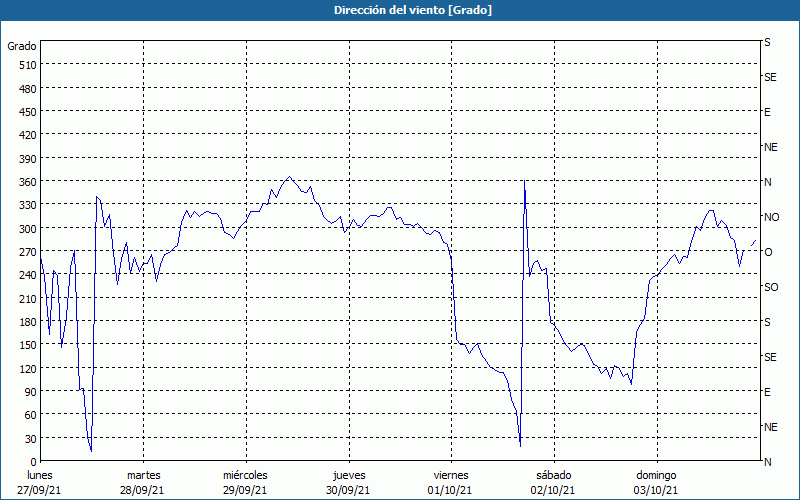Image resolution: width=800 pixels, height=500 pixels.
Task: Click the 210 value on the left axis
Action: [28, 299]
